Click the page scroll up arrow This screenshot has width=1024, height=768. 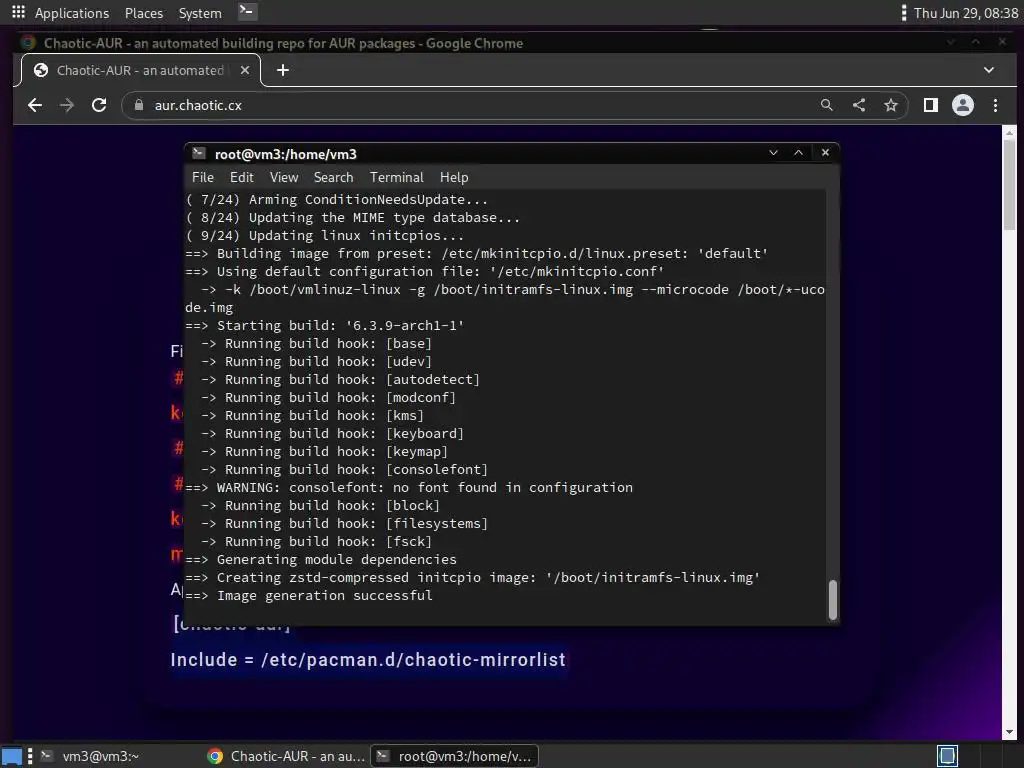(x=1010, y=133)
